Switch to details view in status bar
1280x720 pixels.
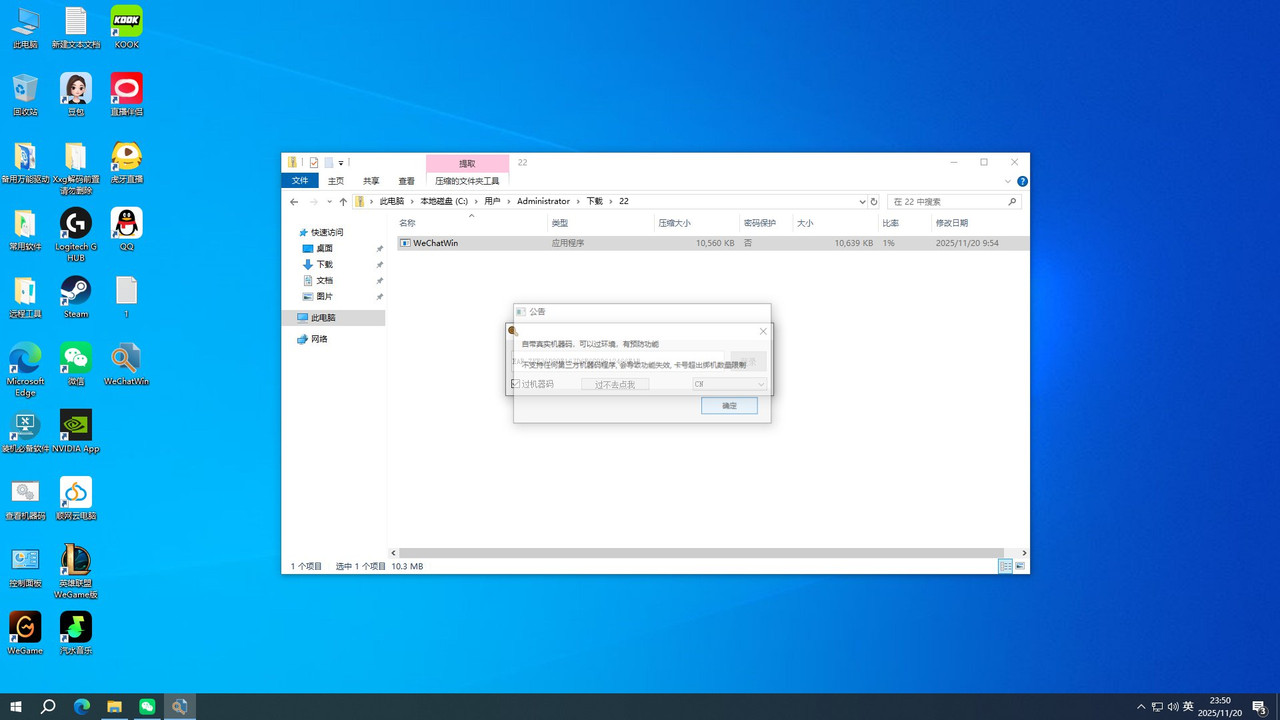1005,566
